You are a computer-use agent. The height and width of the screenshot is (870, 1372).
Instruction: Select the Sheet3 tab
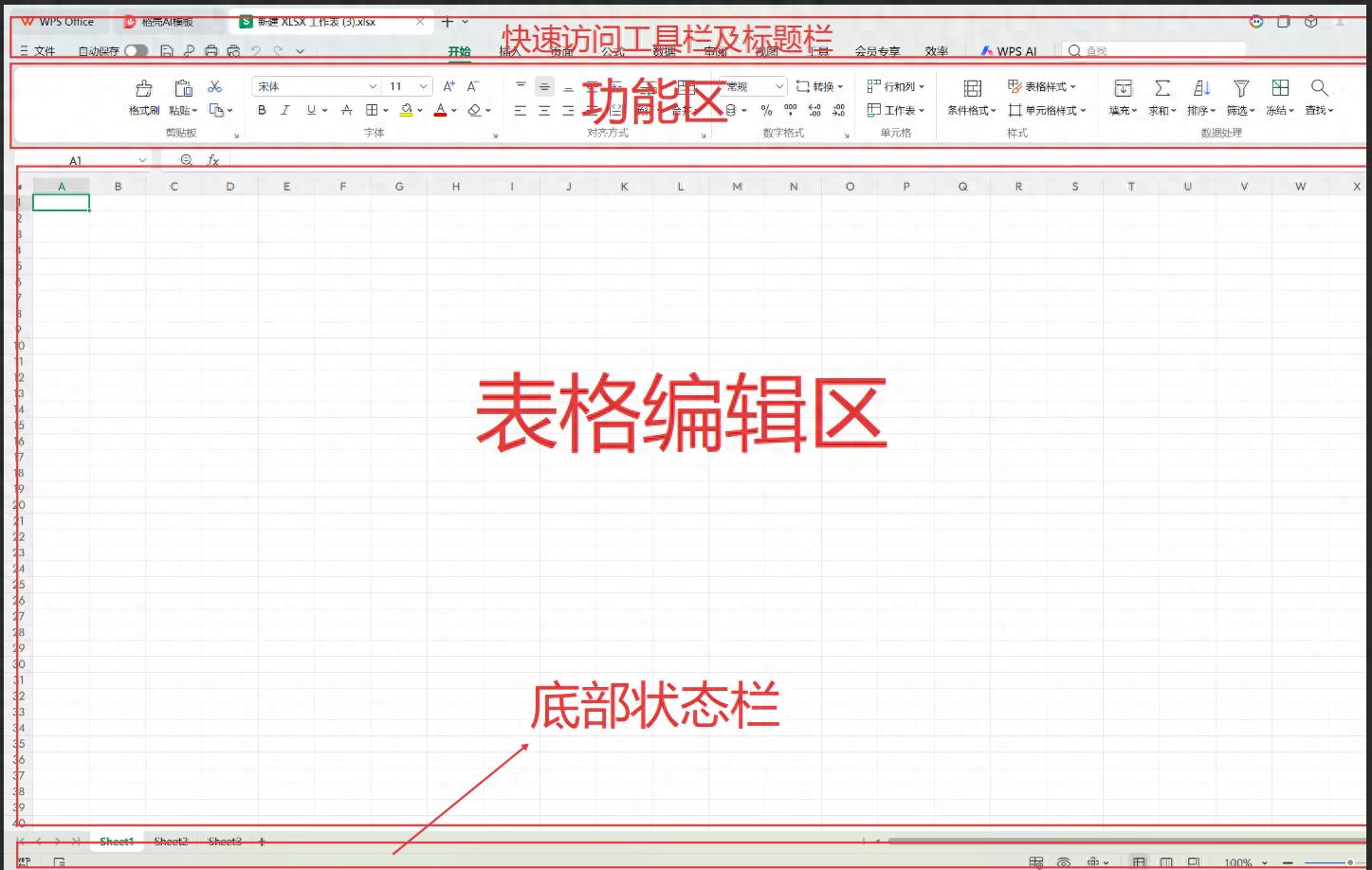click(x=225, y=842)
